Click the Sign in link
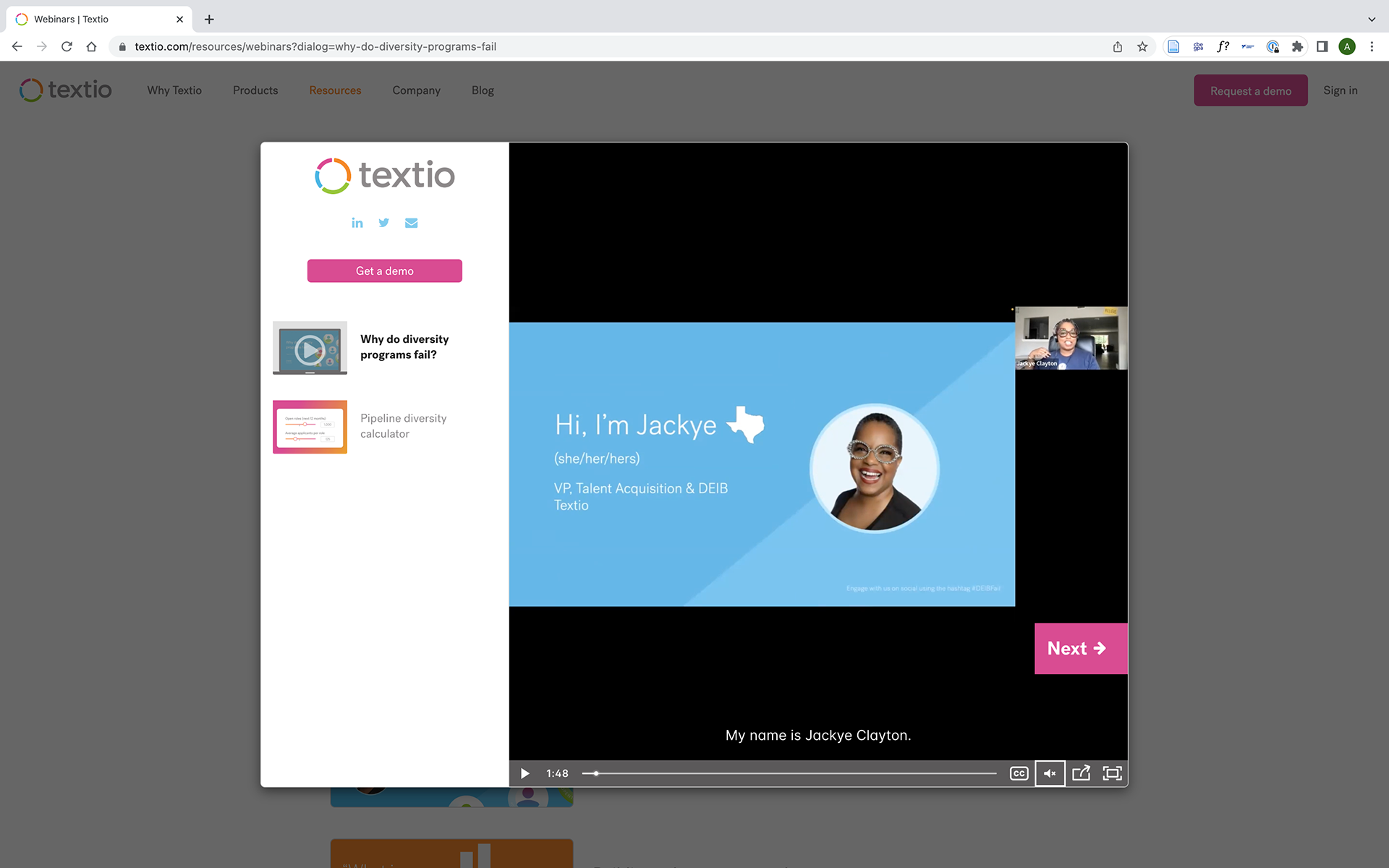The image size is (1389, 868). pyautogui.click(x=1340, y=90)
